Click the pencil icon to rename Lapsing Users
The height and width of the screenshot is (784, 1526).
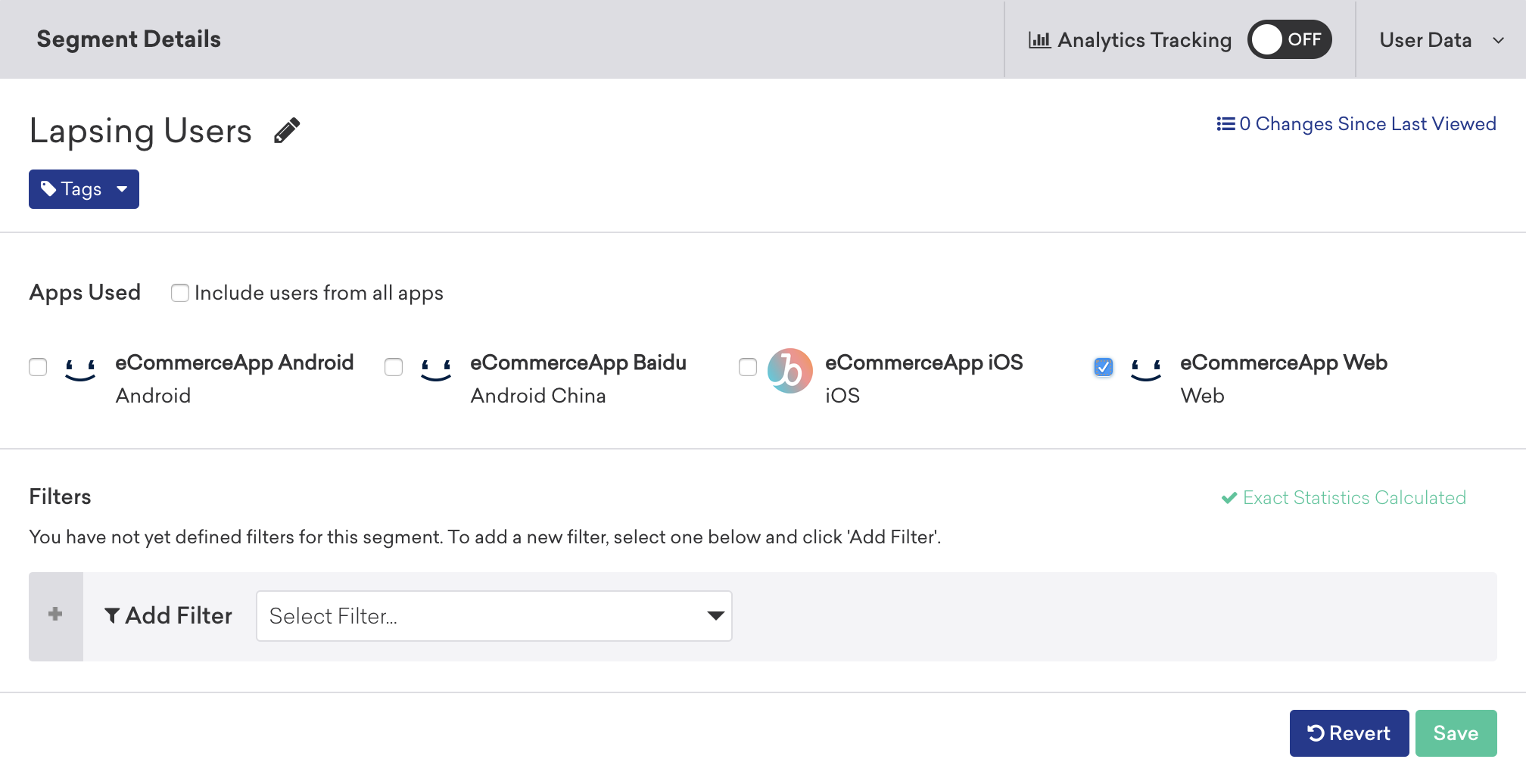287,130
